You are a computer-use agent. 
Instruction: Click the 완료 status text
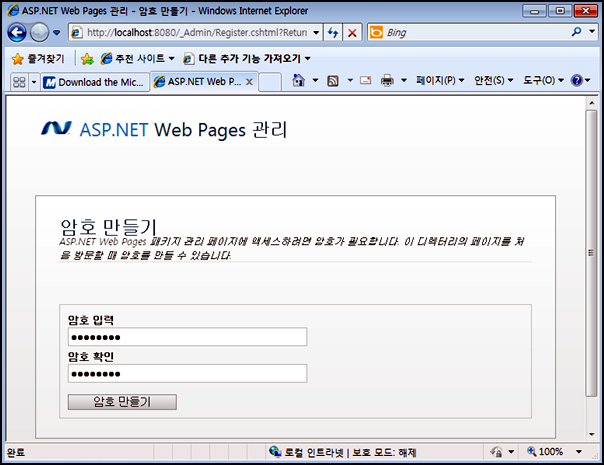click(x=16, y=452)
